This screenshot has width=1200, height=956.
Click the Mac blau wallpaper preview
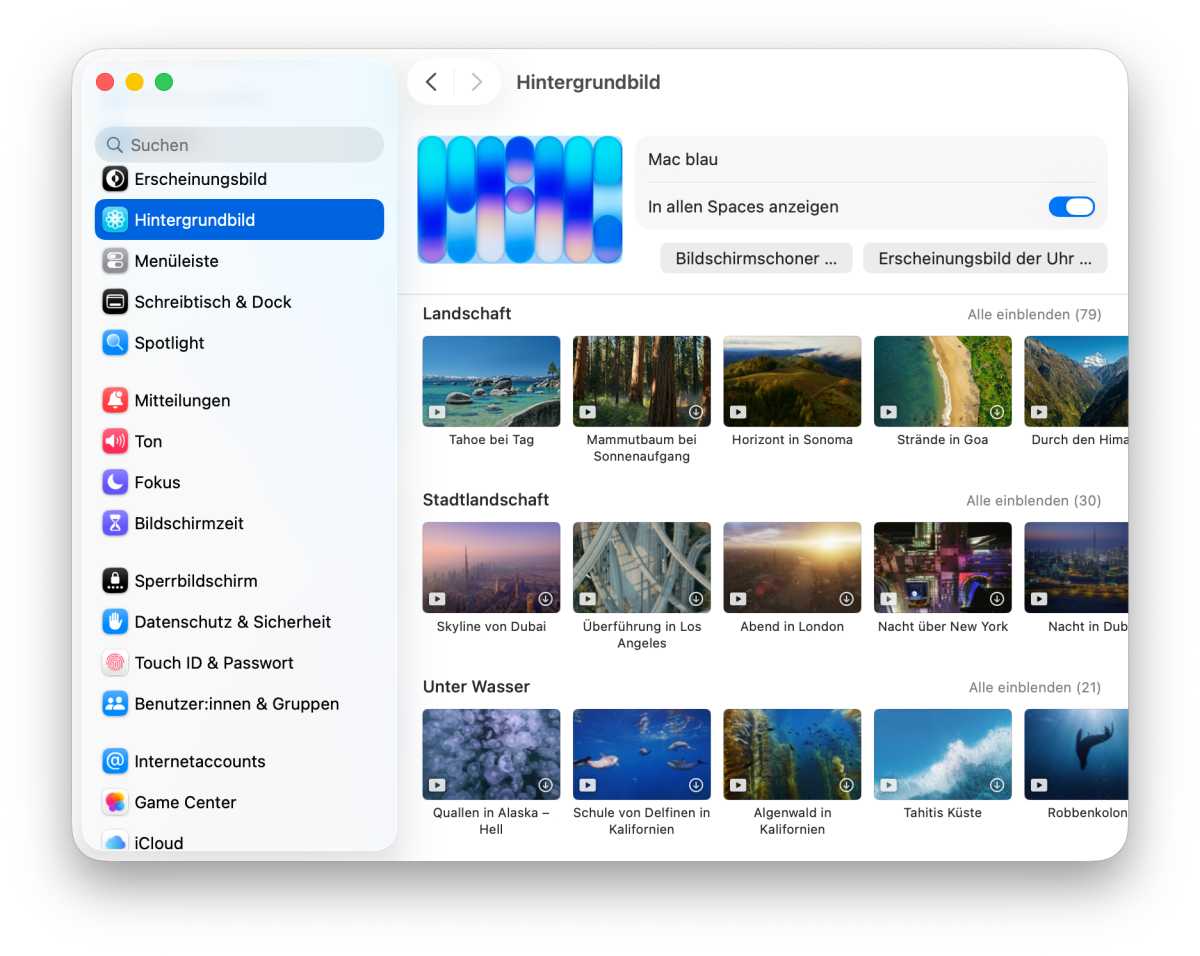click(x=520, y=199)
